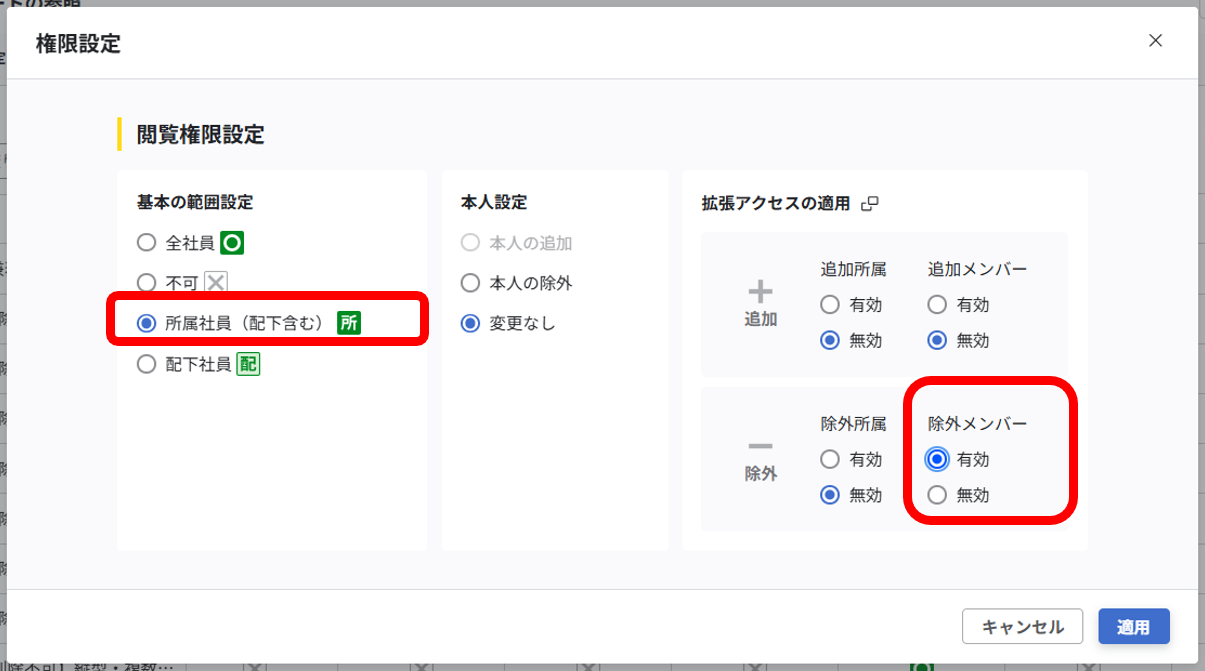Image resolution: width=1205 pixels, height=671 pixels.
Task: Click the green circle icon beside 全社員
Action: click(232, 242)
